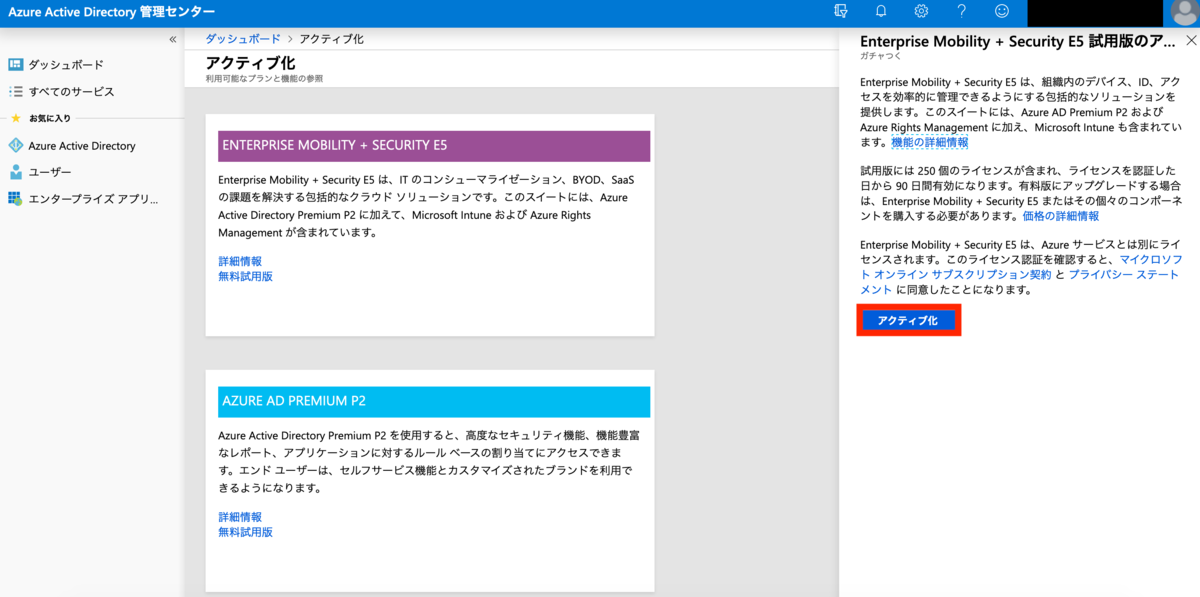This screenshot has height=597, width=1200.
Task: Collapse the sidebar with the double chevron
Action: (172, 39)
